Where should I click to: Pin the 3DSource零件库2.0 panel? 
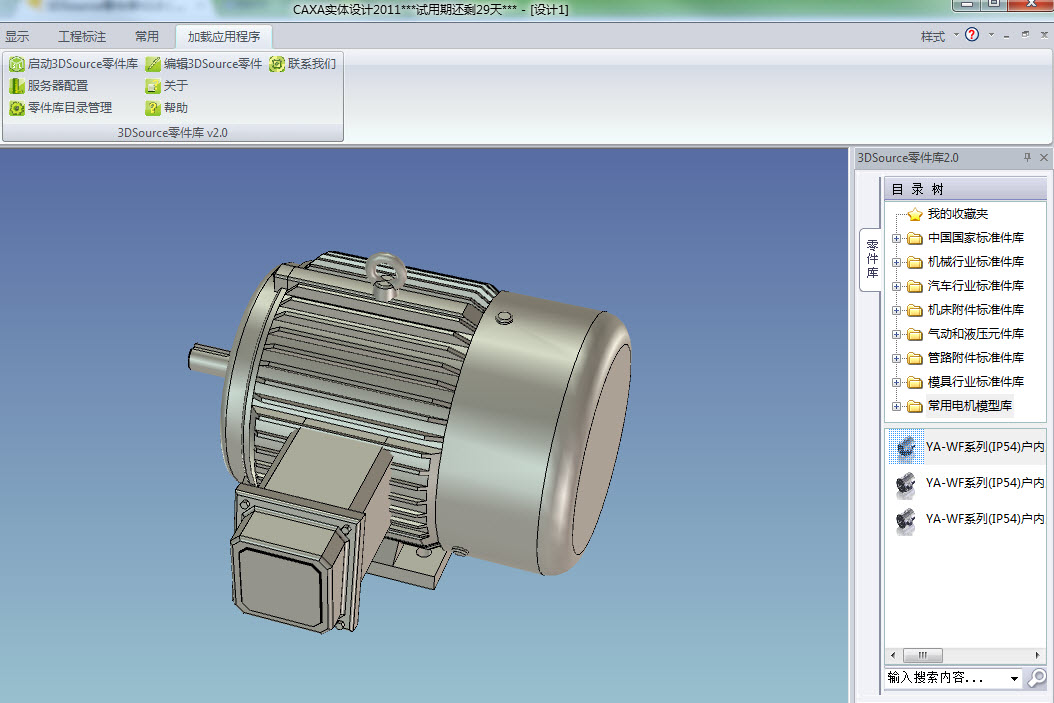click(x=1027, y=158)
